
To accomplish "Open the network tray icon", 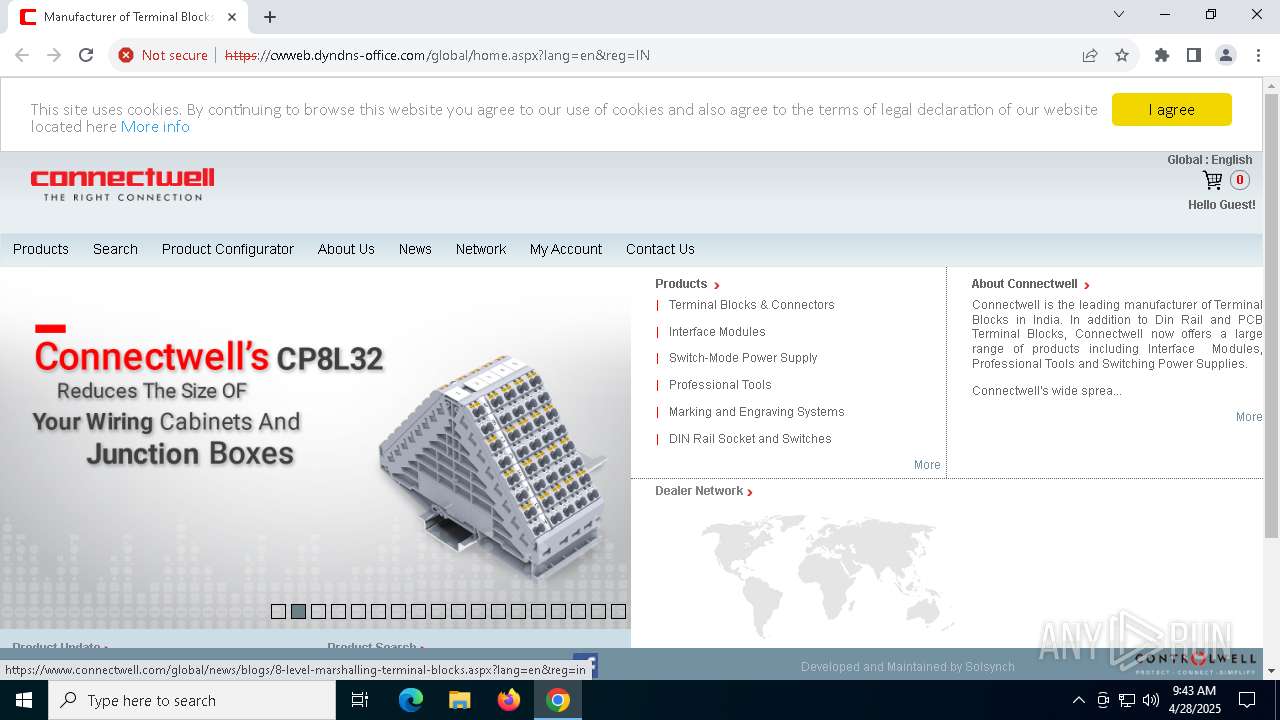I will click(x=1127, y=700).
